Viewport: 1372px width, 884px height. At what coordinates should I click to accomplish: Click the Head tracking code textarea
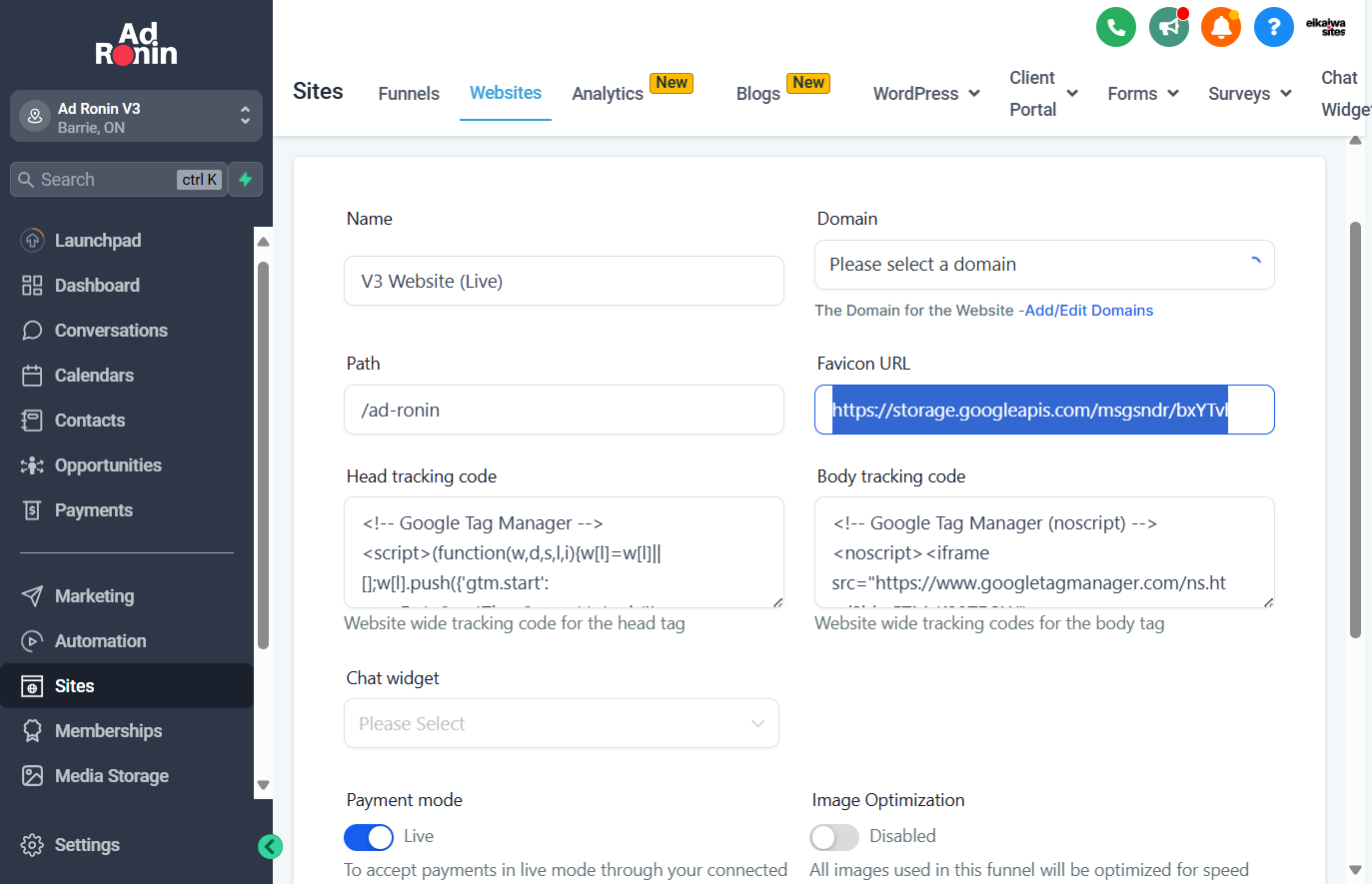pyautogui.click(x=564, y=552)
